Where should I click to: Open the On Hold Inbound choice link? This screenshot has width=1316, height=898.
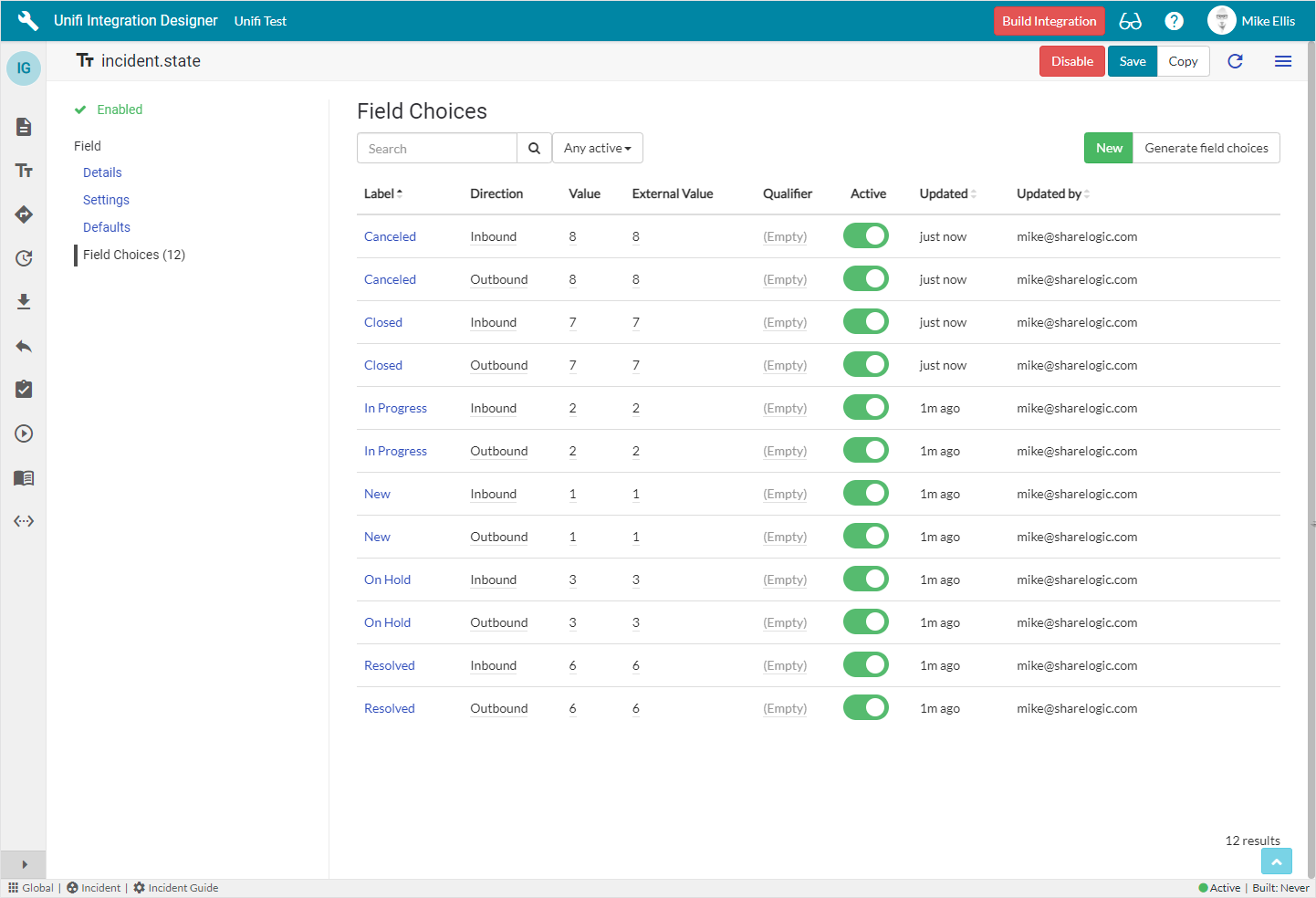[x=387, y=580]
